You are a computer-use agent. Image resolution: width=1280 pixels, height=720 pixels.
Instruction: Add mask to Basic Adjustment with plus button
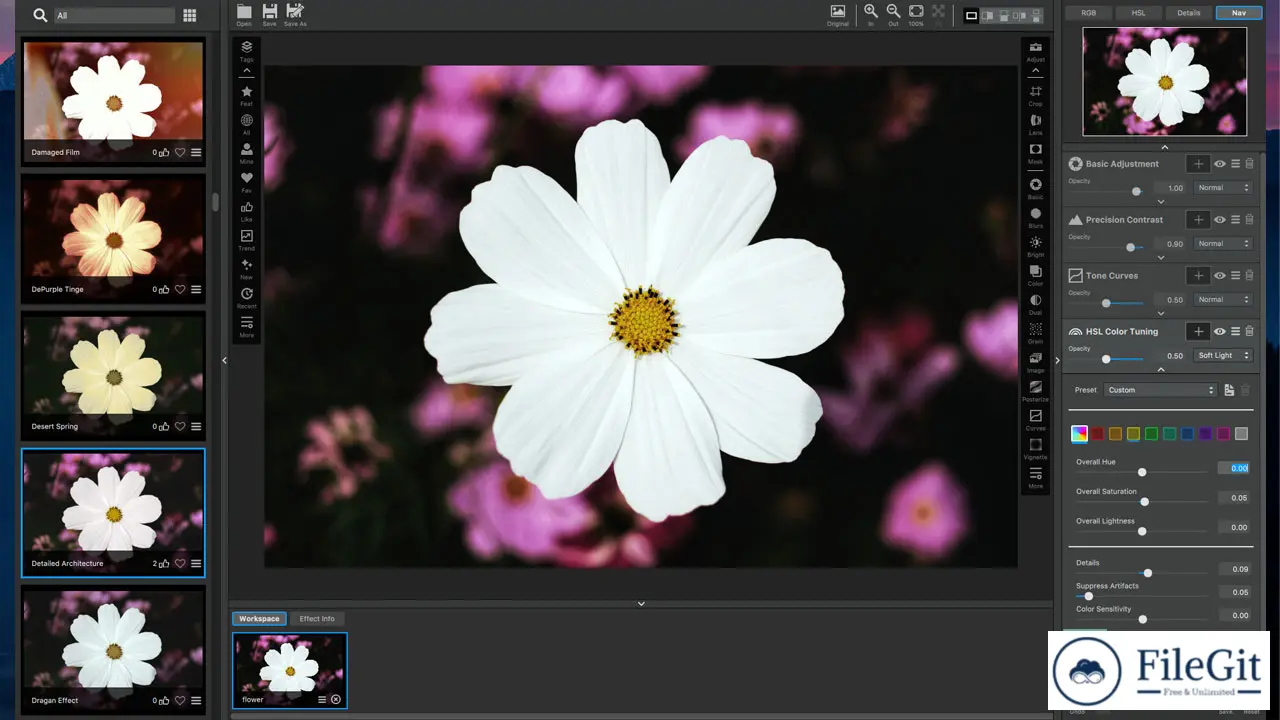[x=1198, y=164]
